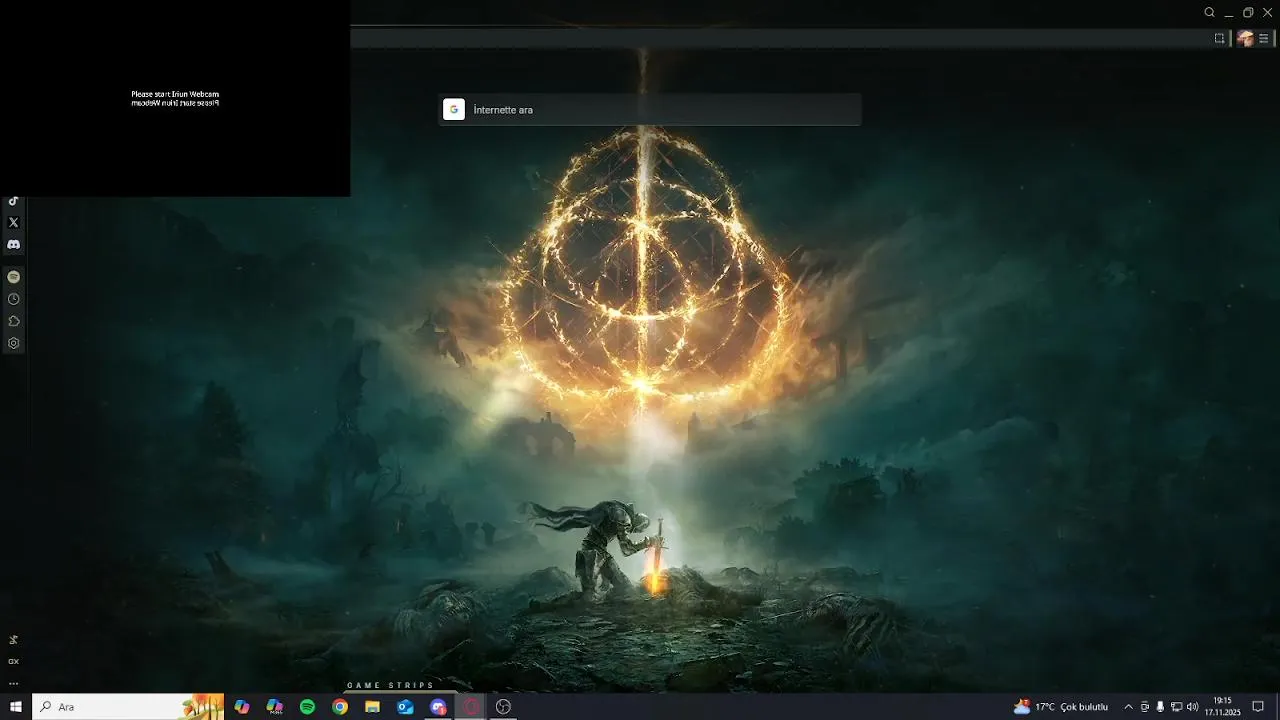
Task: Open the network tray icon
Action: [x=1176, y=707]
